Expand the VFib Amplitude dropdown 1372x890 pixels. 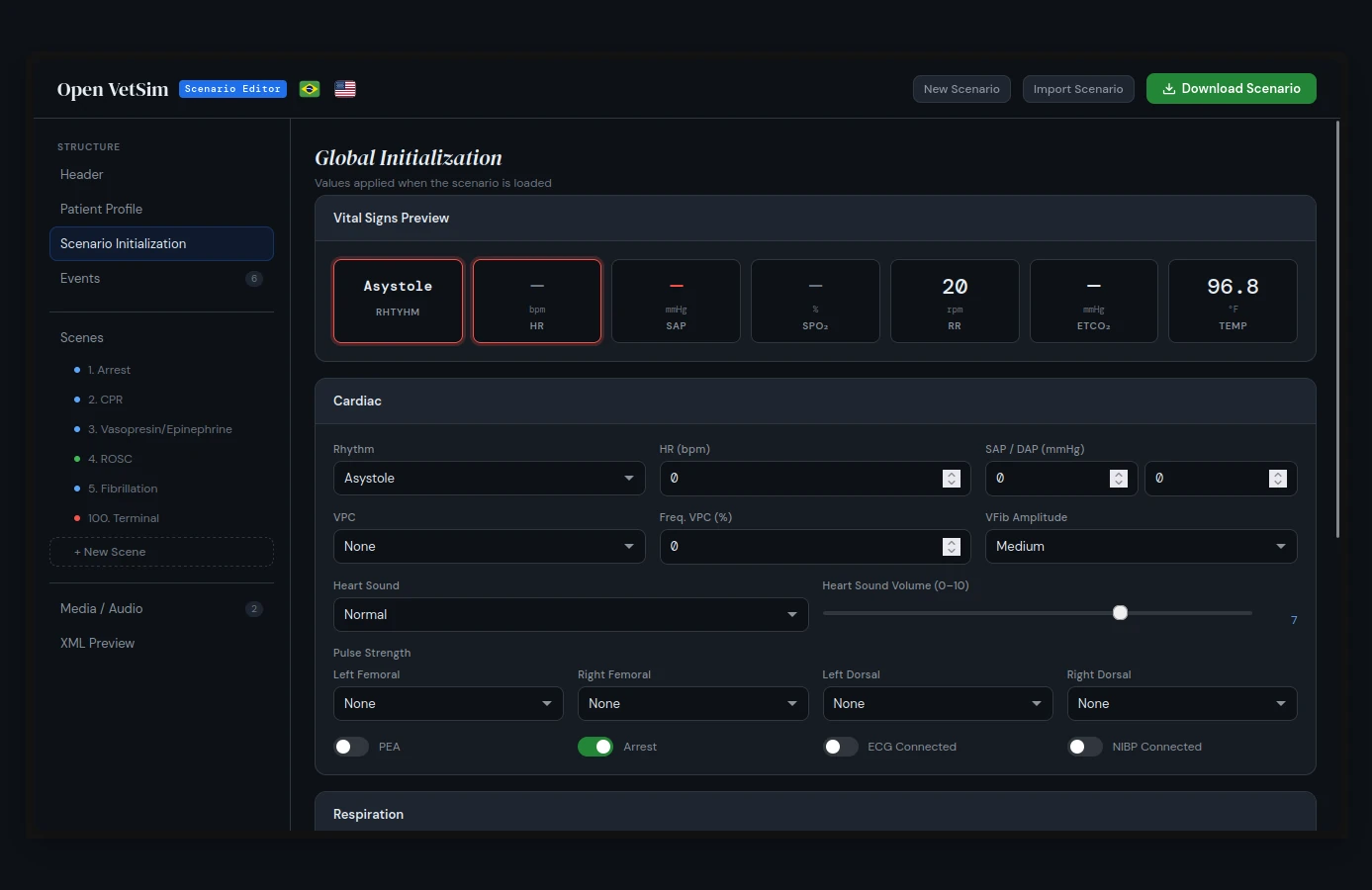1141,547
